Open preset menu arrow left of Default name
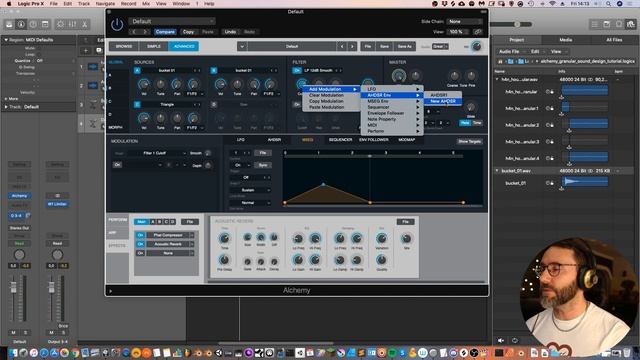Viewport: 640px width, 360px height. pos(242,47)
